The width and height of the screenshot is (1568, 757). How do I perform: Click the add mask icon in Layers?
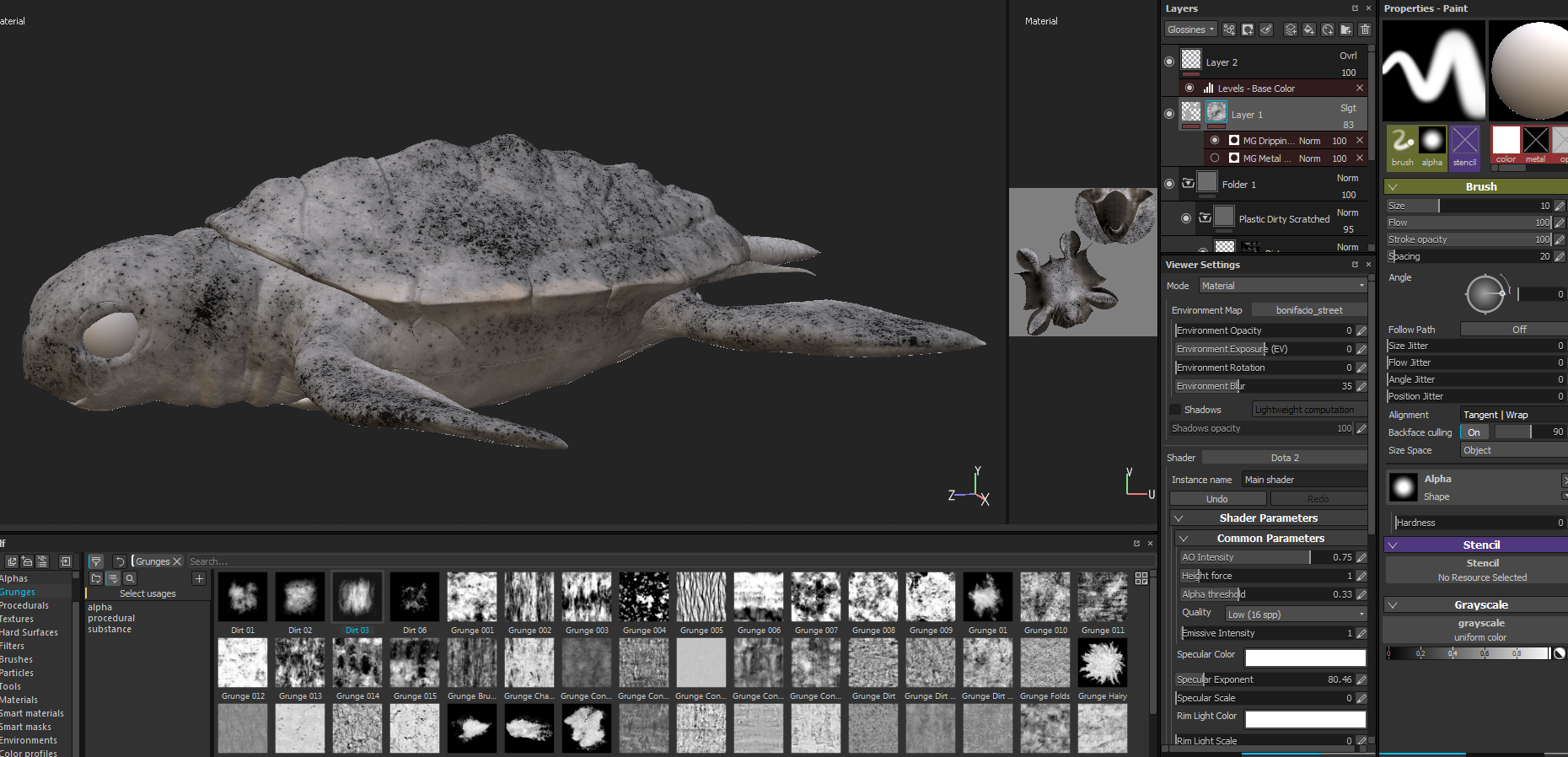point(1248,30)
